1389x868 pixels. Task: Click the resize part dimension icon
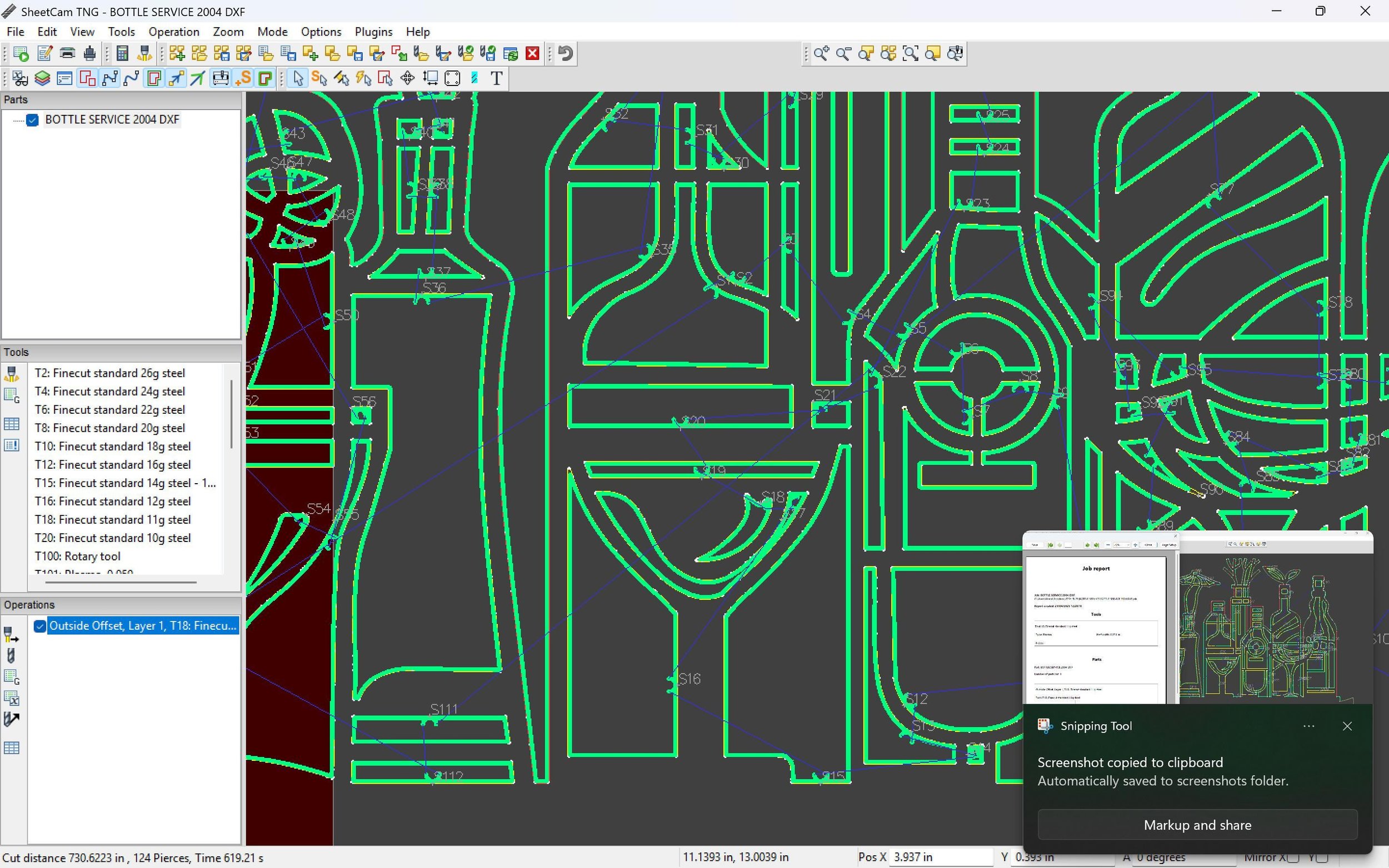coord(430,78)
